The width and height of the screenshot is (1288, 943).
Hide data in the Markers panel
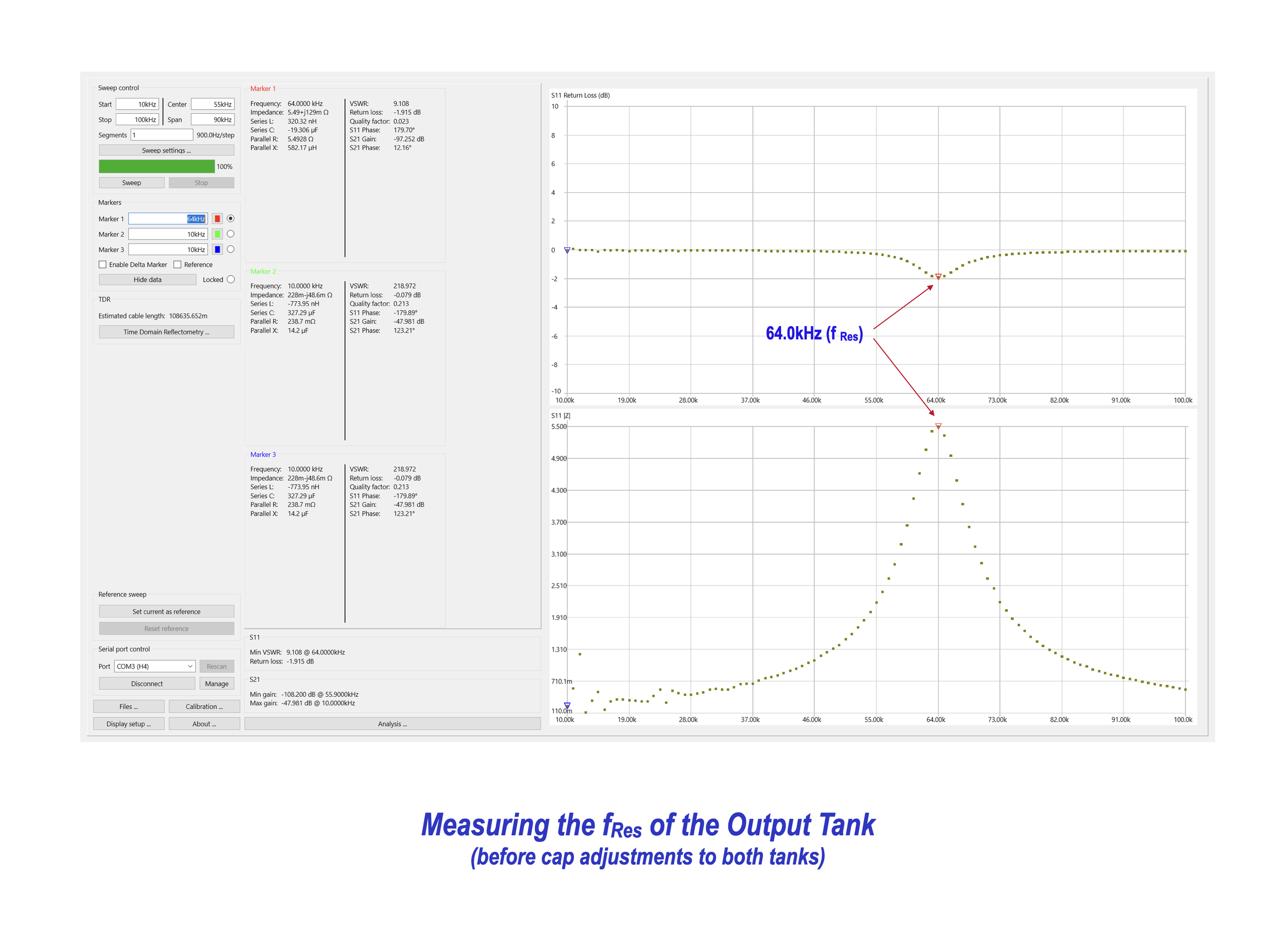147,279
